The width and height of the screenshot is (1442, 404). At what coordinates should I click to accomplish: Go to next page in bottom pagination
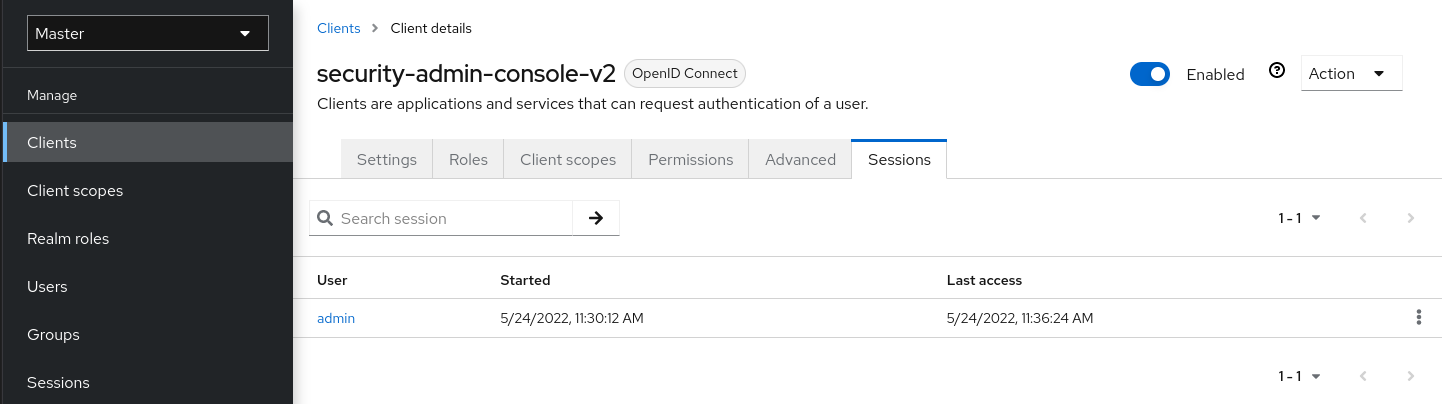[1410, 376]
